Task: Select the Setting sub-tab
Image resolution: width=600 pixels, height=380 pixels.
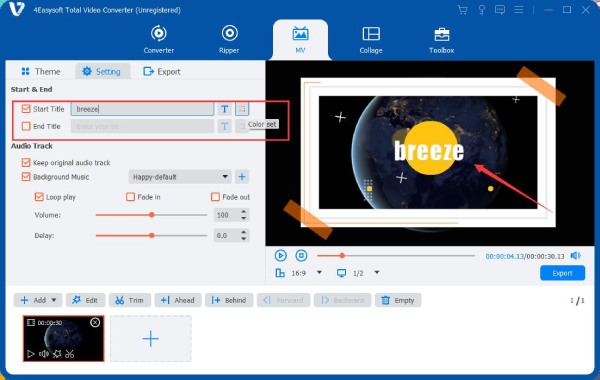Action: click(x=102, y=72)
